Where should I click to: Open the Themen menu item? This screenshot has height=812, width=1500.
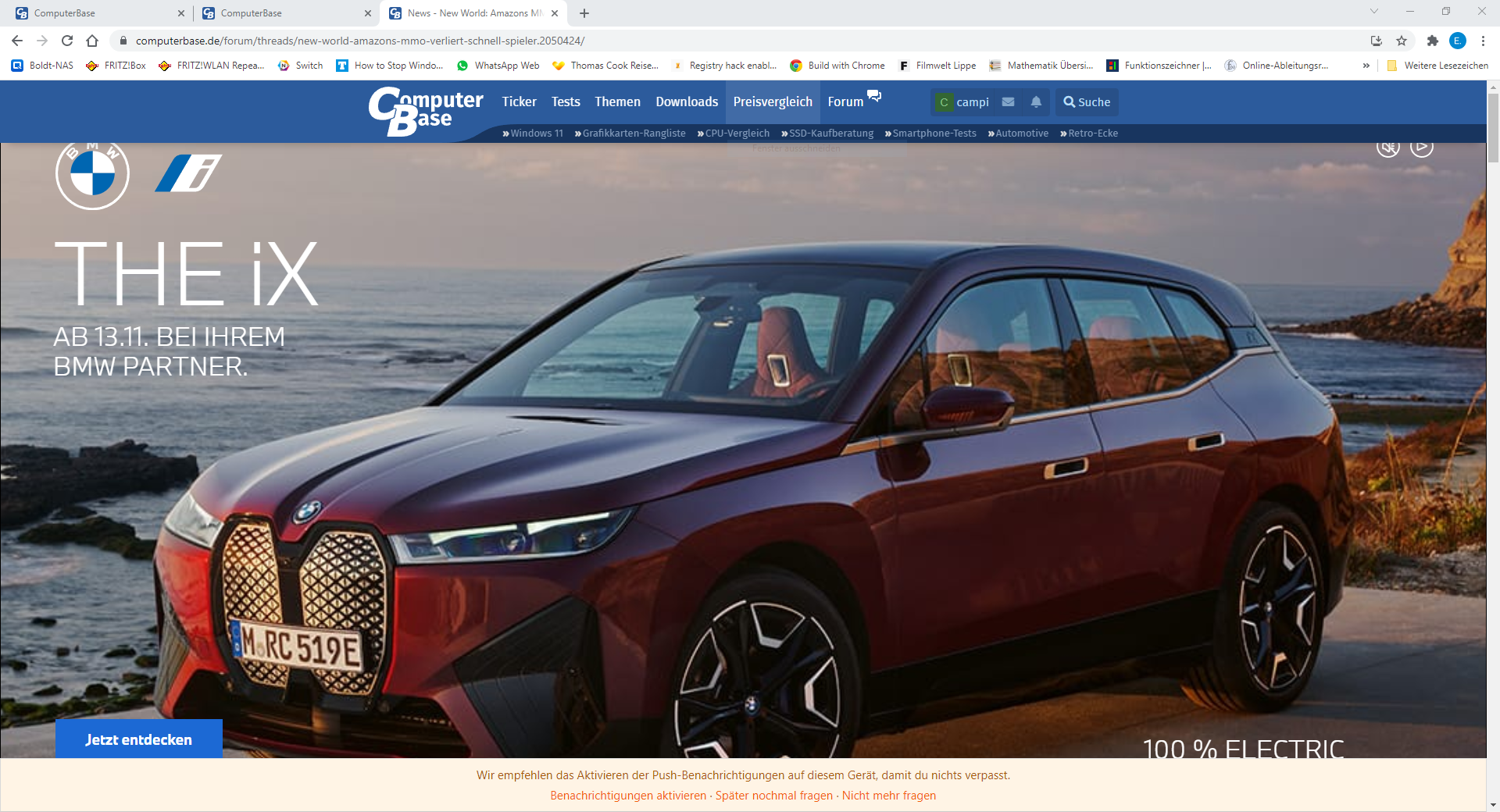point(617,102)
